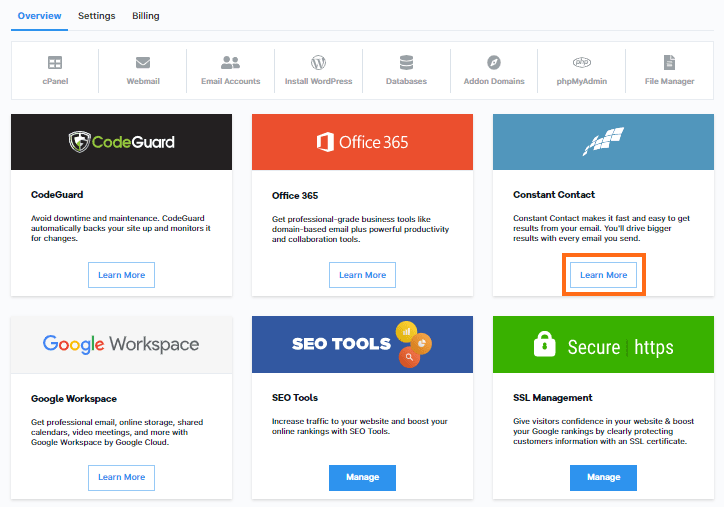Click the Constant Contact blue banner

click(603, 142)
